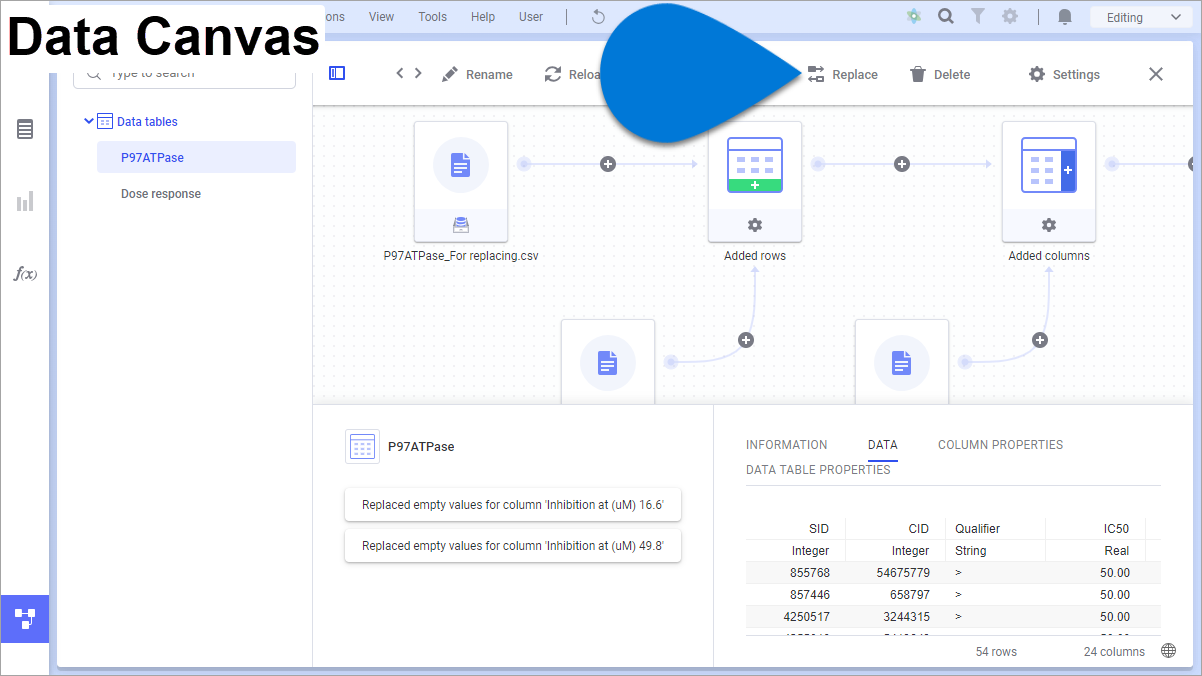Image resolution: width=1202 pixels, height=676 pixels.
Task: Go to the next node with the right arrow
Action: [x=418, y=73]
